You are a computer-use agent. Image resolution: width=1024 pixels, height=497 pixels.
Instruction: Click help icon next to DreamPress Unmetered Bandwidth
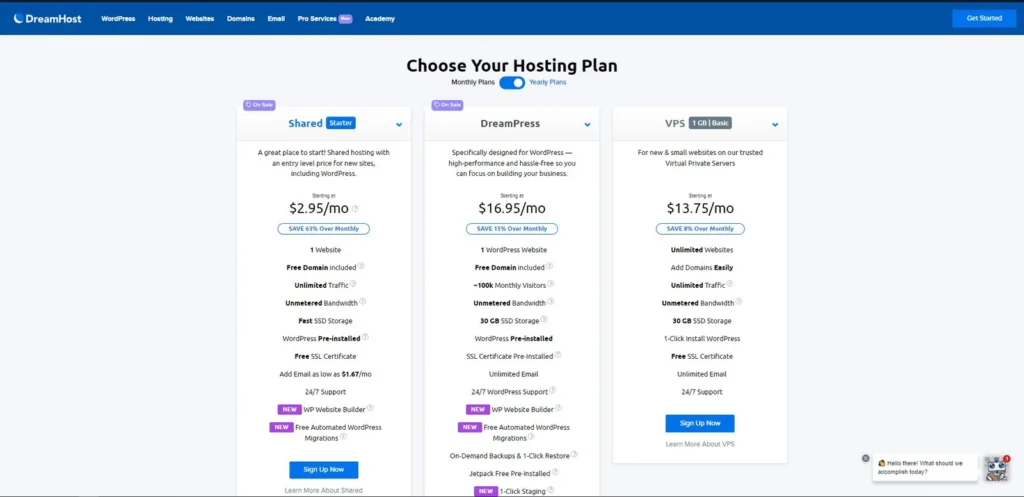click(x=551, y=302)
